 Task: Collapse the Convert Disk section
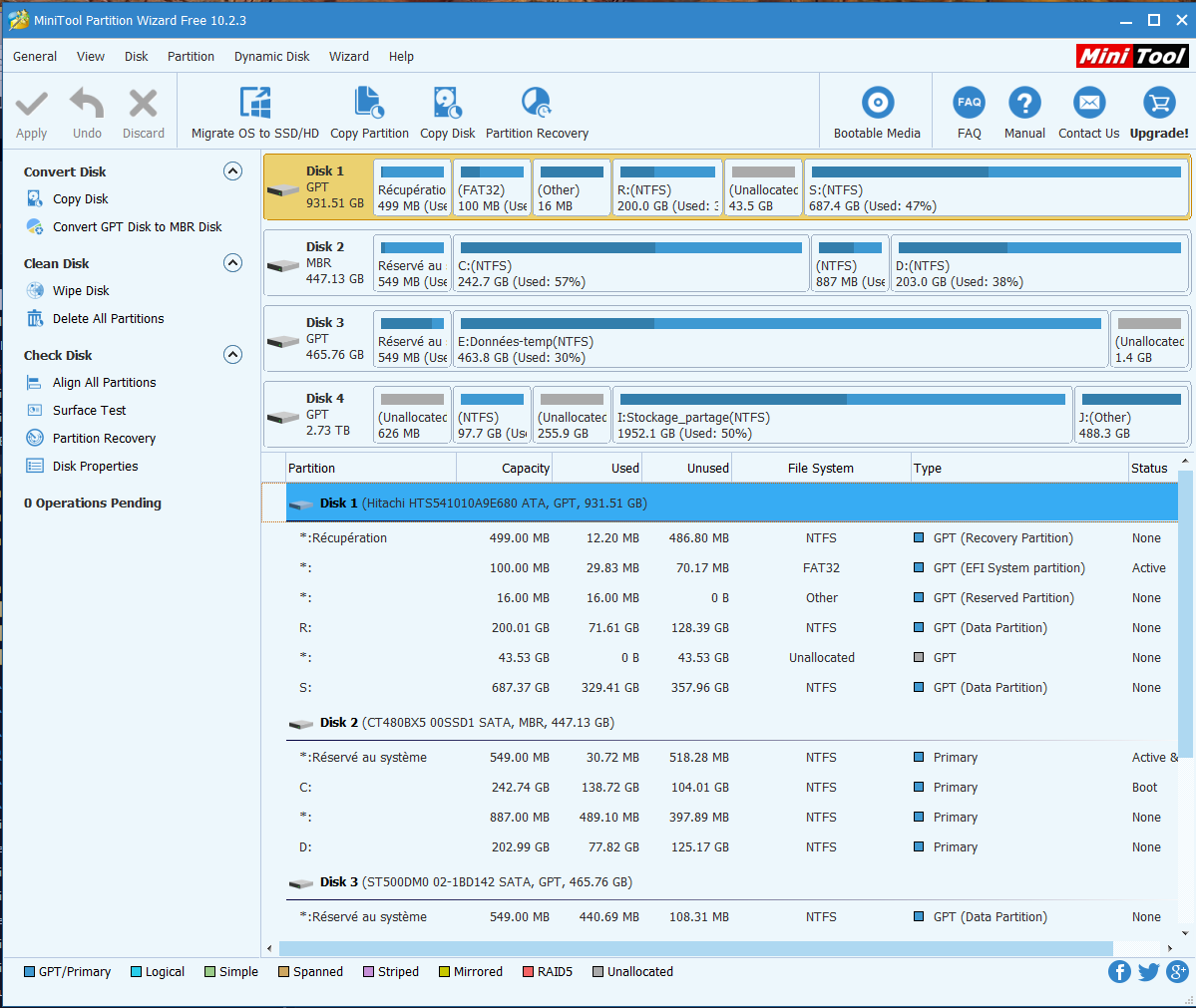[232, 170]
